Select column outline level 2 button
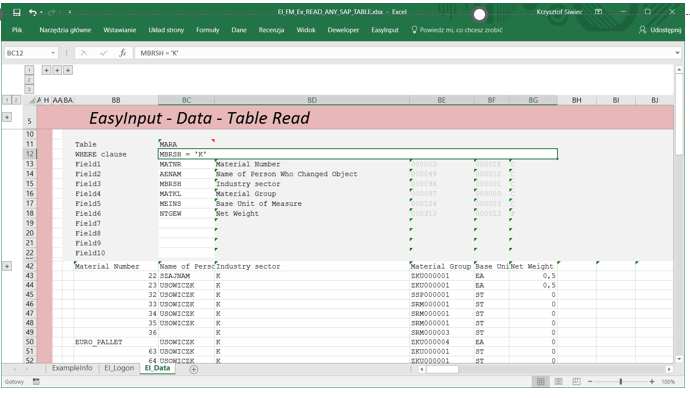The width and height of the screenshot is (690, 398). tap(29, 80)
